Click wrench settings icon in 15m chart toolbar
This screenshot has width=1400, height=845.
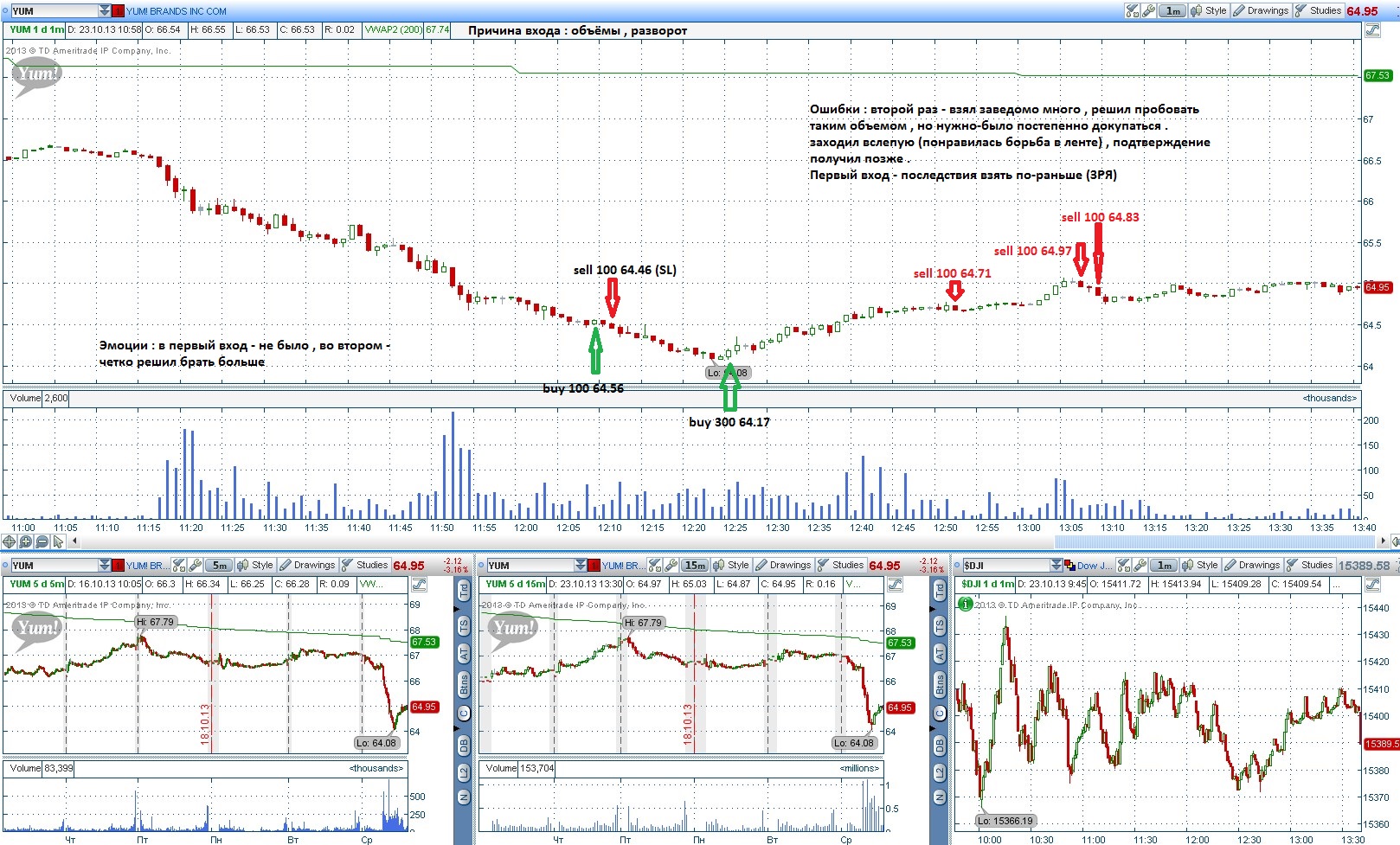[671, 565]
